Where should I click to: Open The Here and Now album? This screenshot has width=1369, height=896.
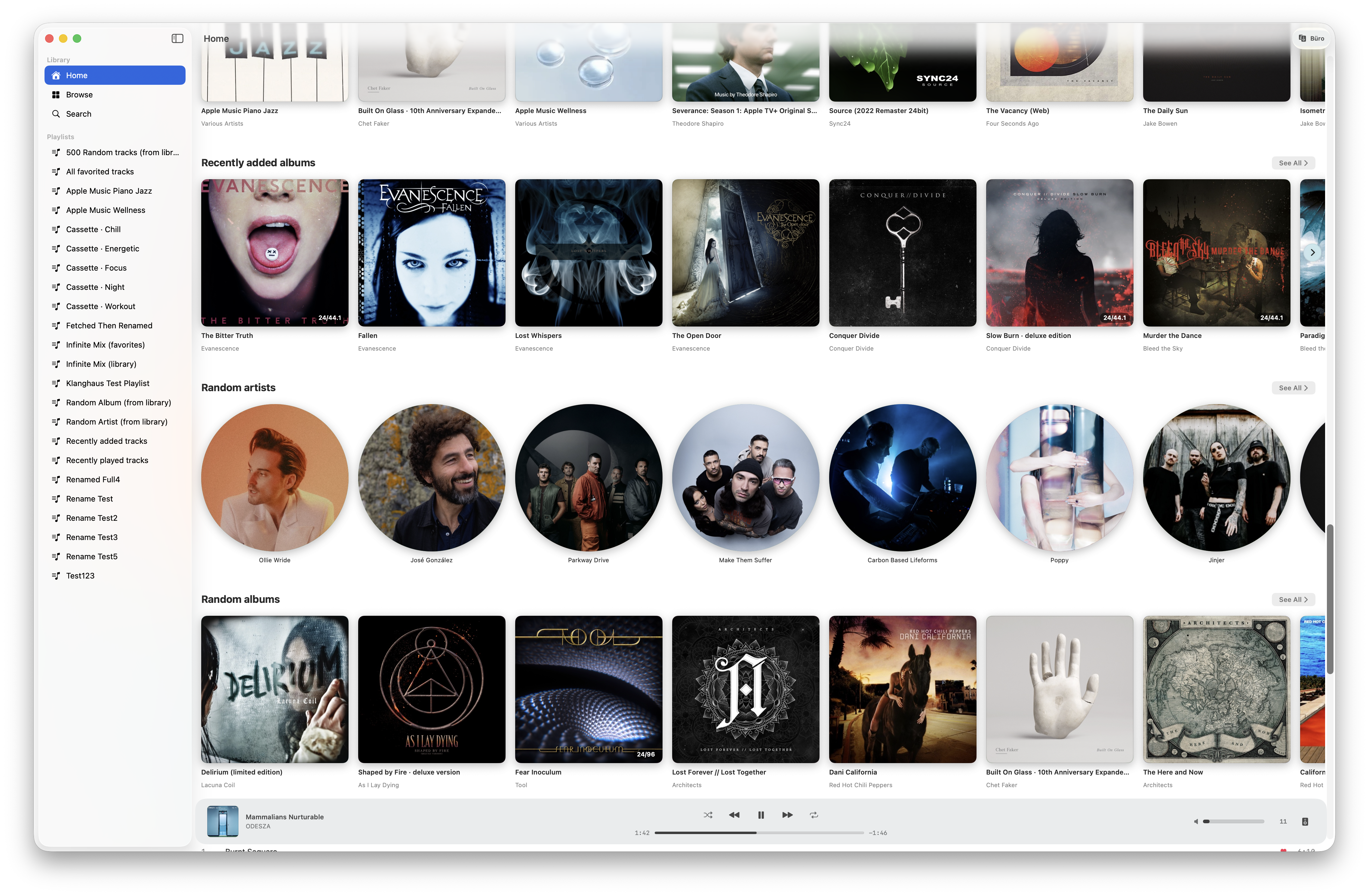[x=1217, y=689]
